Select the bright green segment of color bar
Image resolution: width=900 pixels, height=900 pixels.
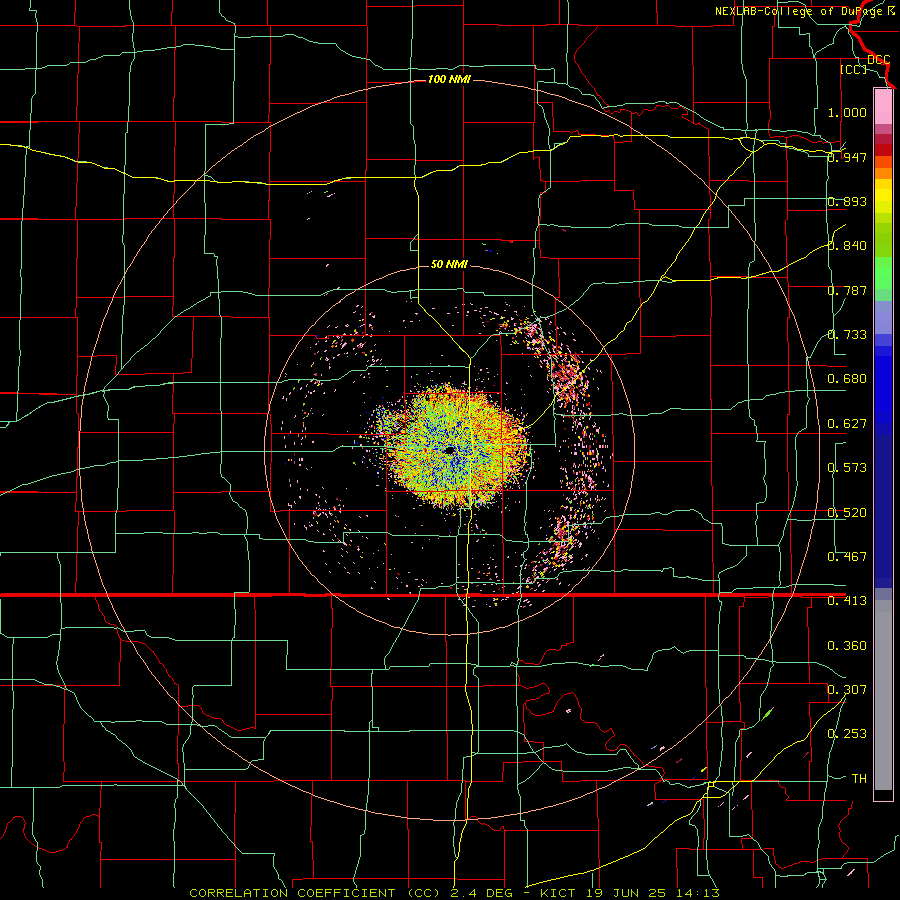click(x=883, y=273)
